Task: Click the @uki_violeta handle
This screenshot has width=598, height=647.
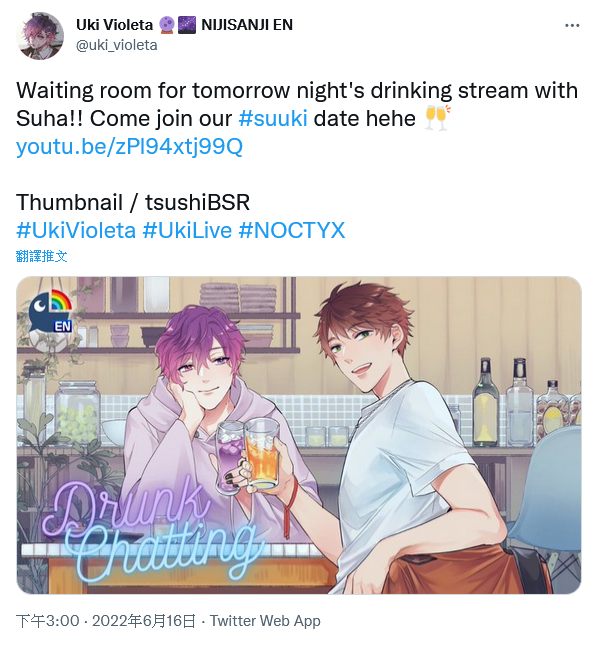Action: tap(116, 45)
